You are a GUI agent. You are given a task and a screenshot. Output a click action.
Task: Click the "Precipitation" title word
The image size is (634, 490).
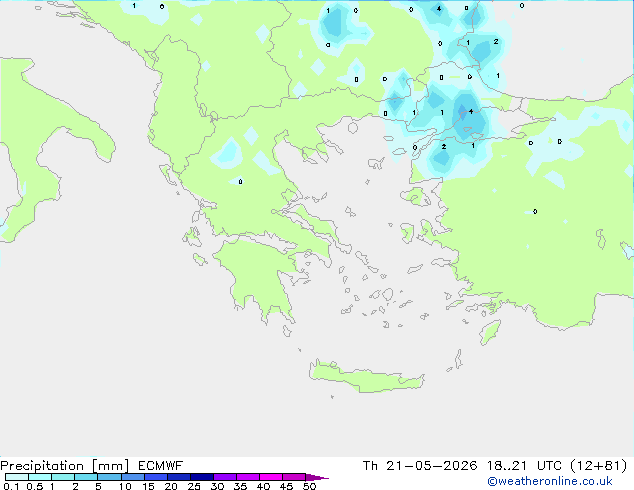(x=42, y=466)
